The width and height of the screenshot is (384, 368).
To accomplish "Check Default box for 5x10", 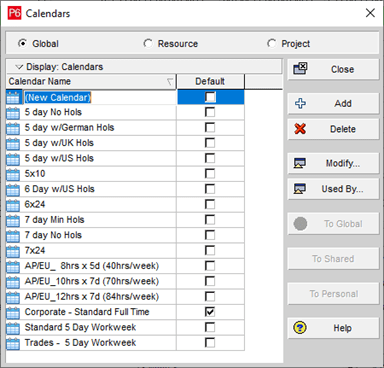I will 210,173.
